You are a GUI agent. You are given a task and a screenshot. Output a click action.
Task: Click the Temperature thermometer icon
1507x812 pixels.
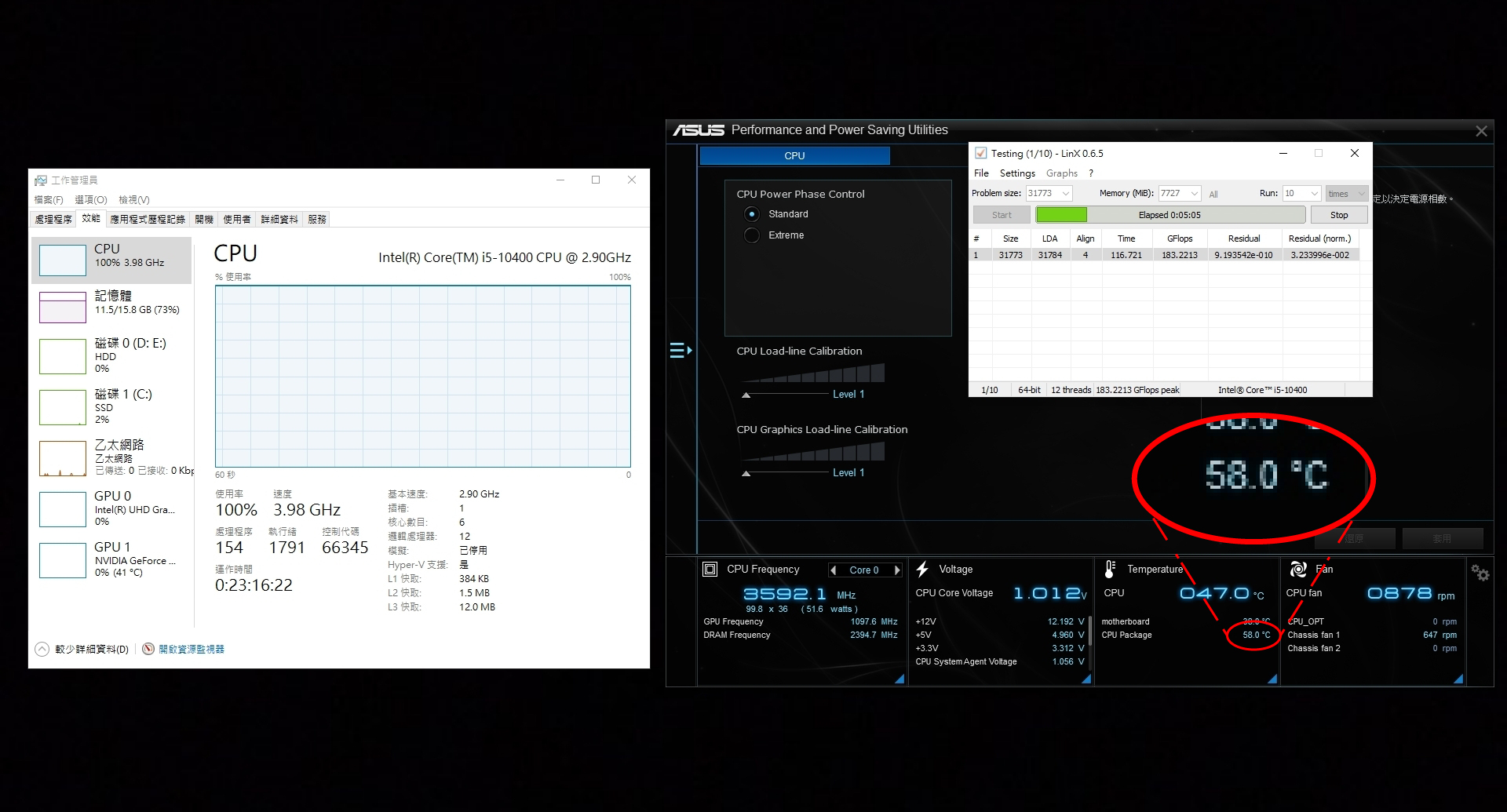1110,569
